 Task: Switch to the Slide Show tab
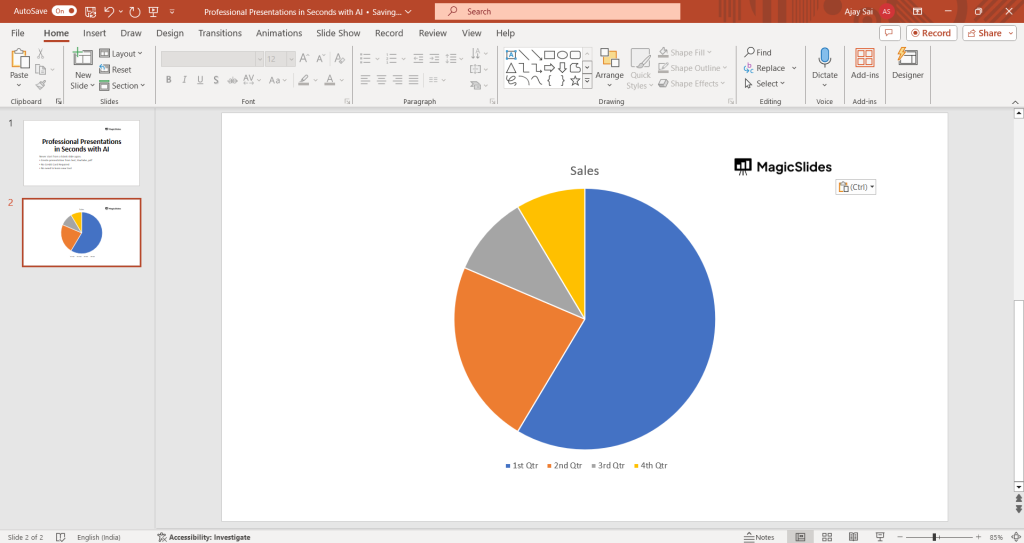[x=338, y=33]
